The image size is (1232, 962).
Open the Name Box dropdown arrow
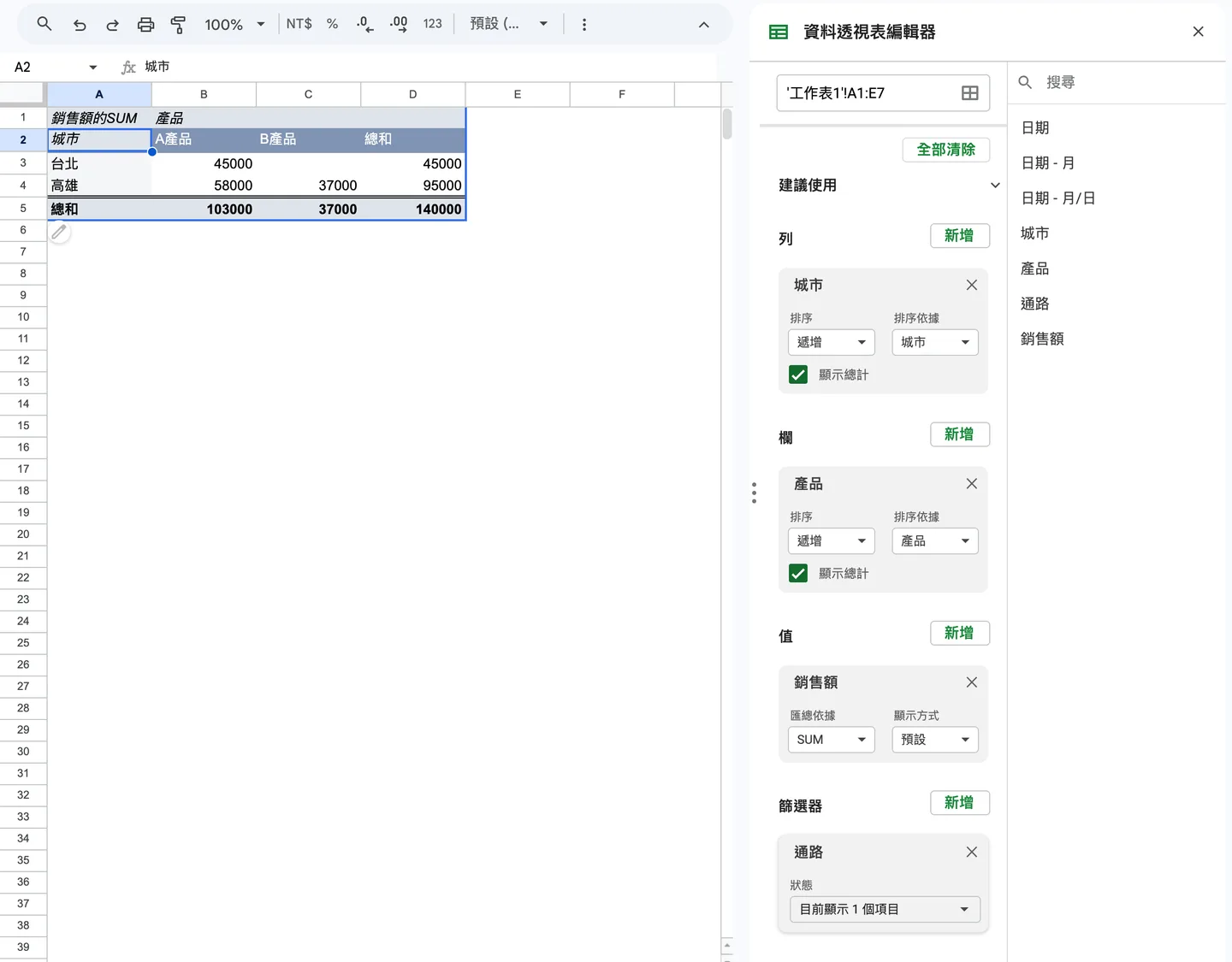pos(92,68)
